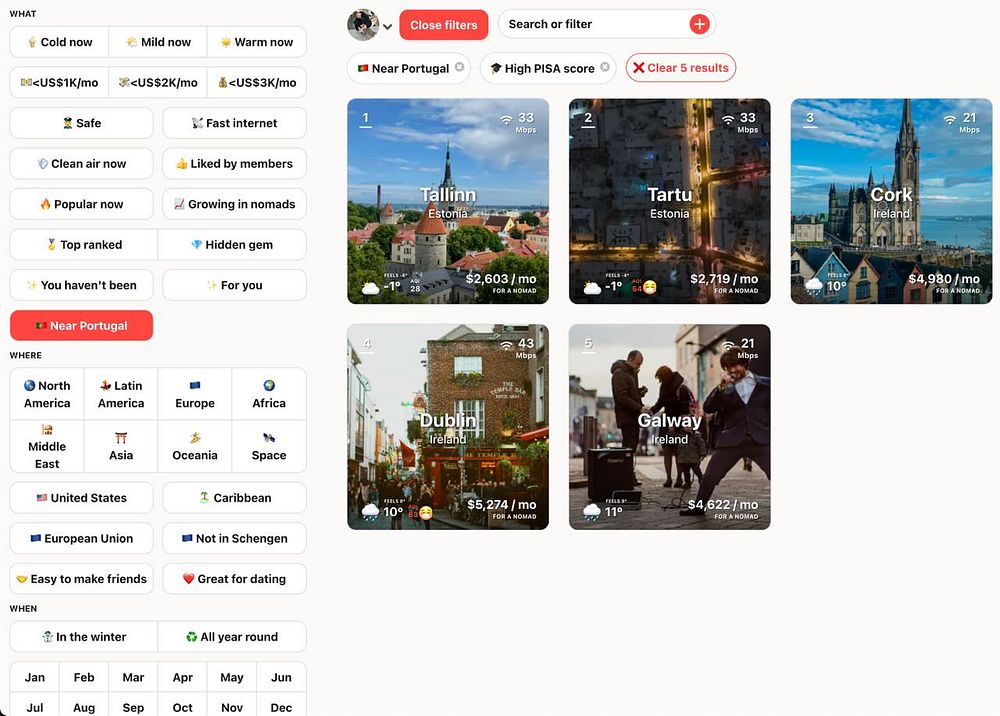Select the Hidden gem filter

click(232, 245)
